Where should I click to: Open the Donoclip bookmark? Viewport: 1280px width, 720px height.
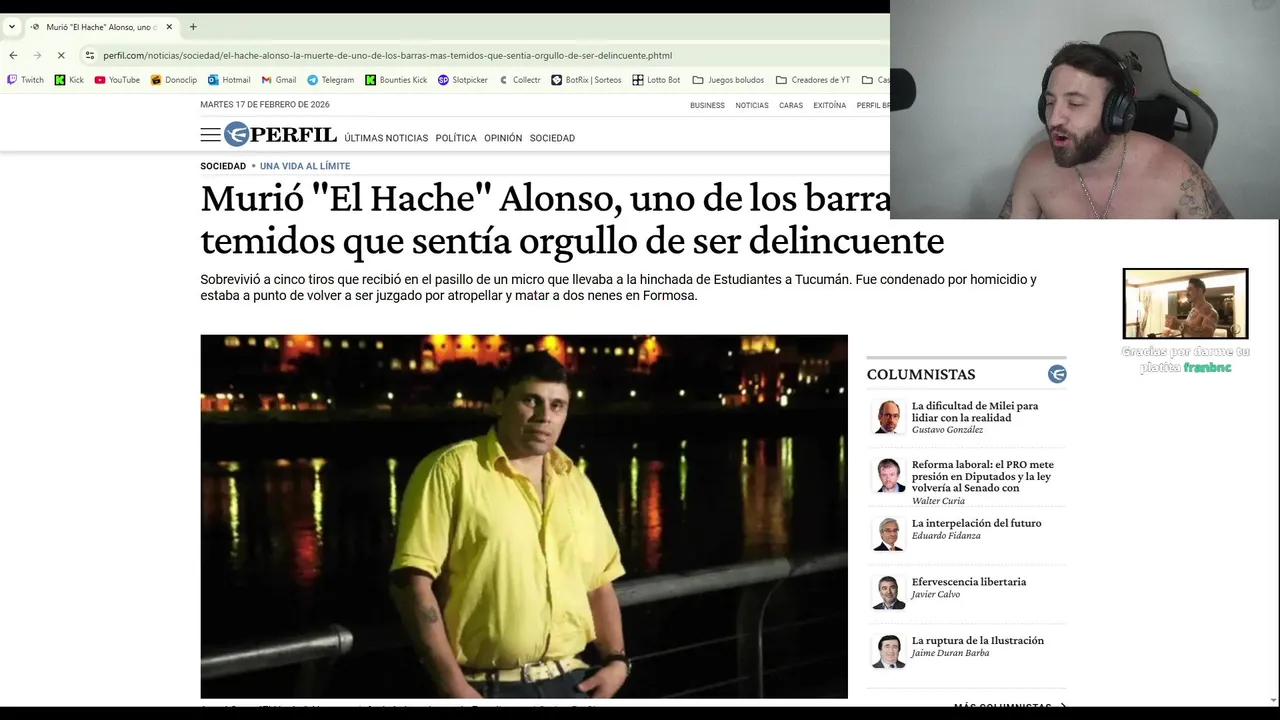[174, 80]
